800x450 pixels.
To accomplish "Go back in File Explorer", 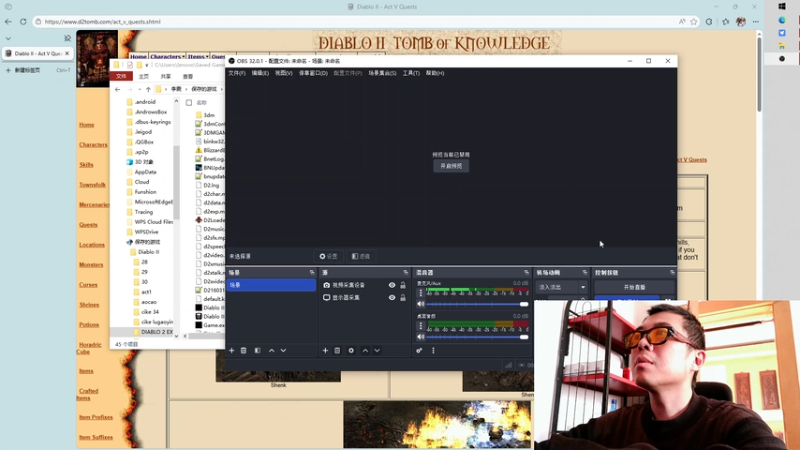I will click(x=118, y=89).
